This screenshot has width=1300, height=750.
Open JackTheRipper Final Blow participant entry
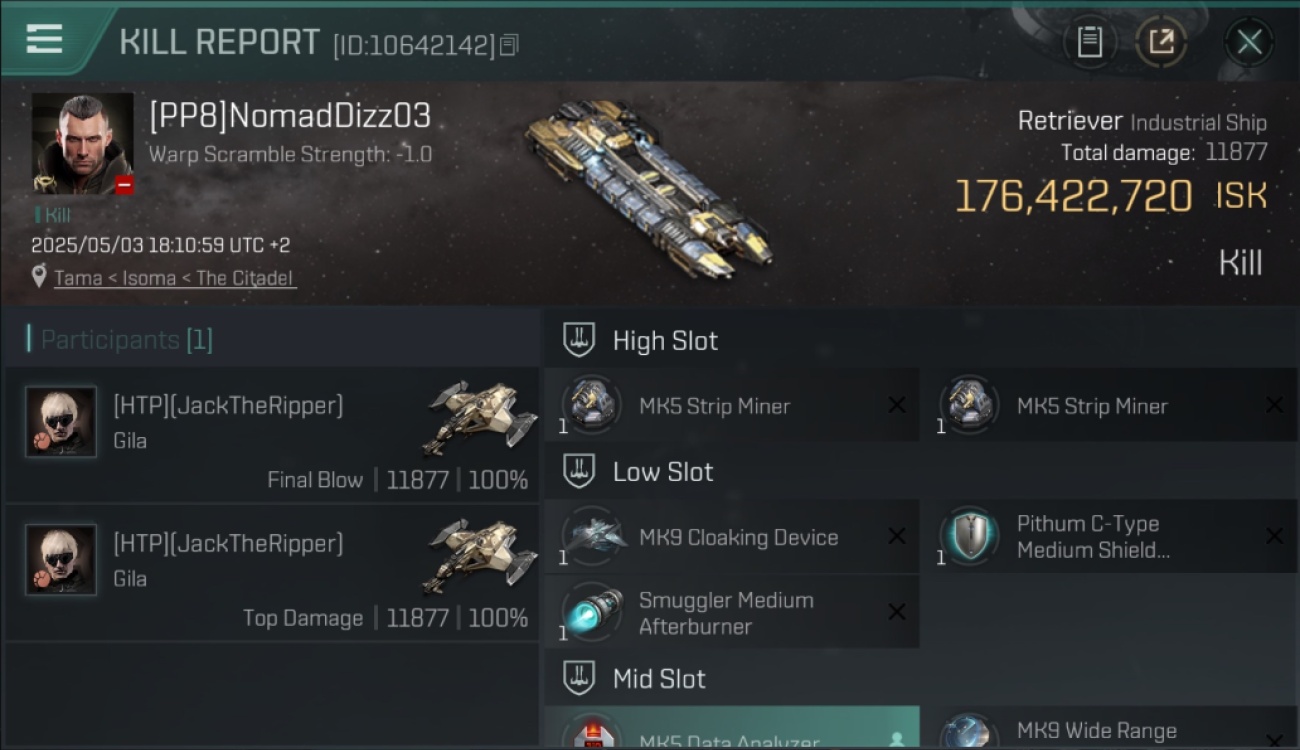point(271,434)
